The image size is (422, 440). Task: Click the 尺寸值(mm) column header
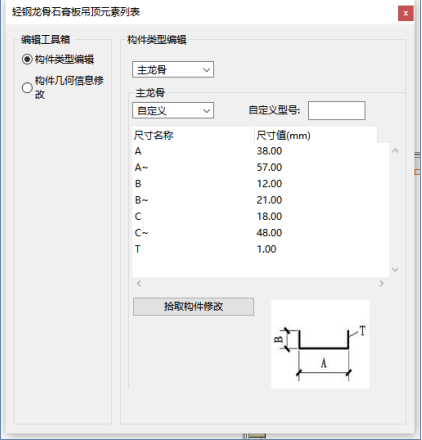pos(316,135)
